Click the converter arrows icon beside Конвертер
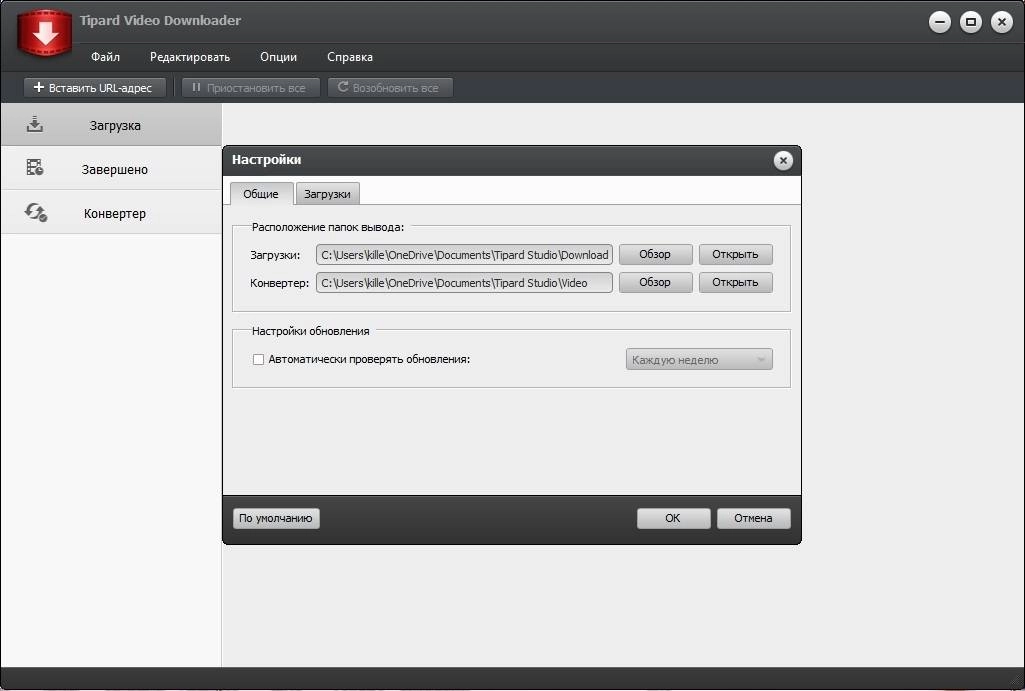 (x=35, y=212)
